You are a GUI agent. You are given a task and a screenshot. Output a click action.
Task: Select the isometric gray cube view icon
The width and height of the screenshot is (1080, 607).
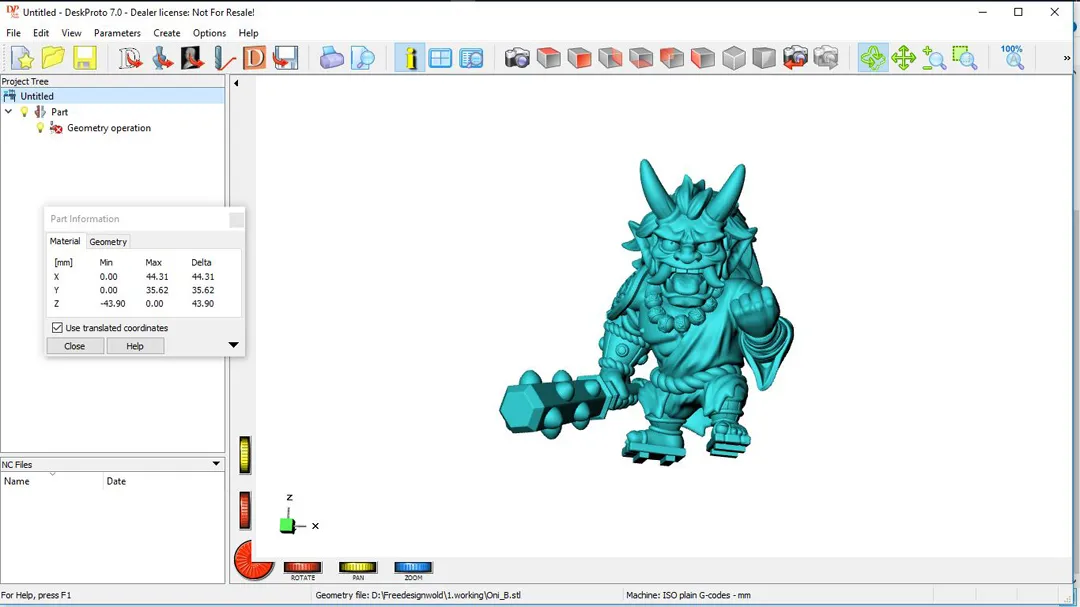734,58
